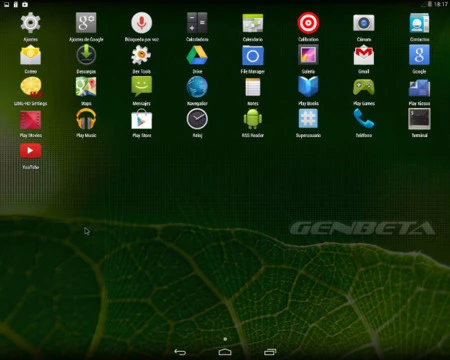Select the page indicator dot
The height and width of the screenshot is (360, 450).
pyautogui.click(x=225, y=339)
